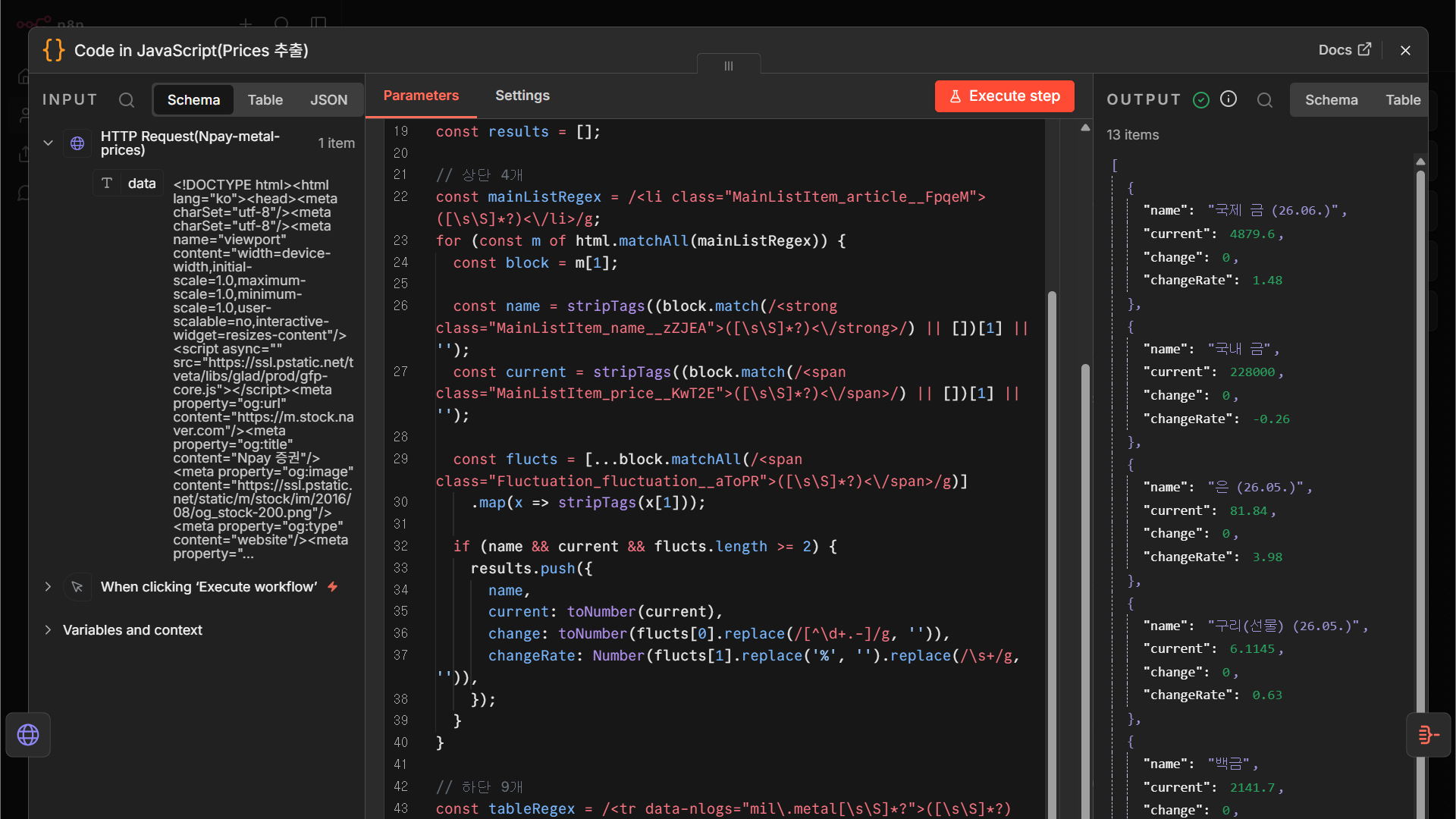
Task: Open the Settings tab
Action: pyautogui.click(x=522, y=96)
